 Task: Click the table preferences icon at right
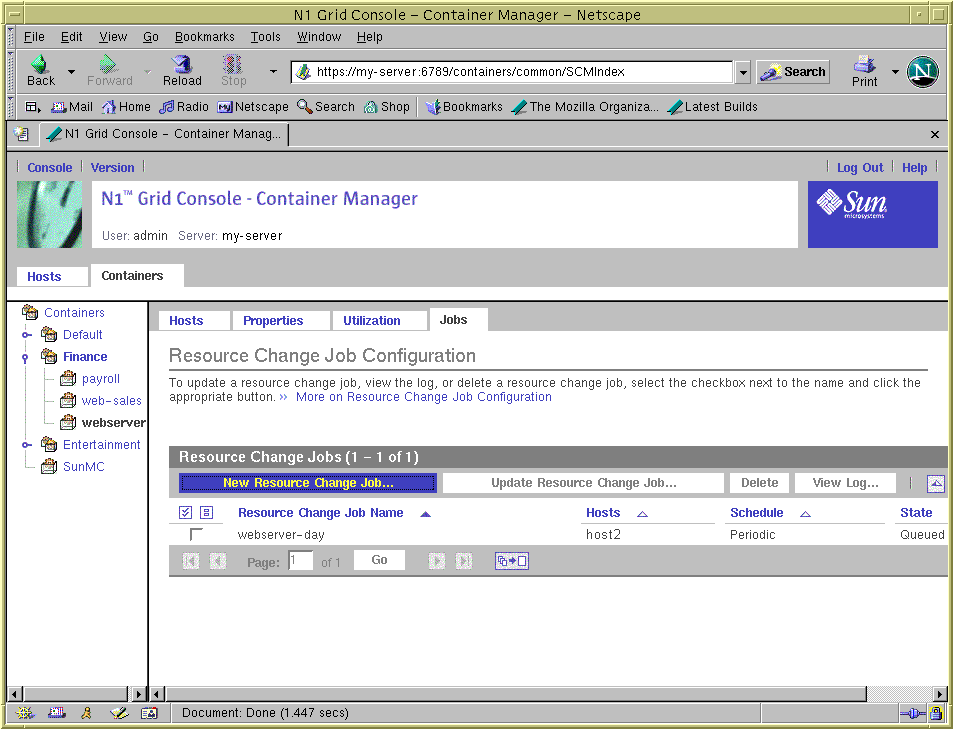pos(936,484)
